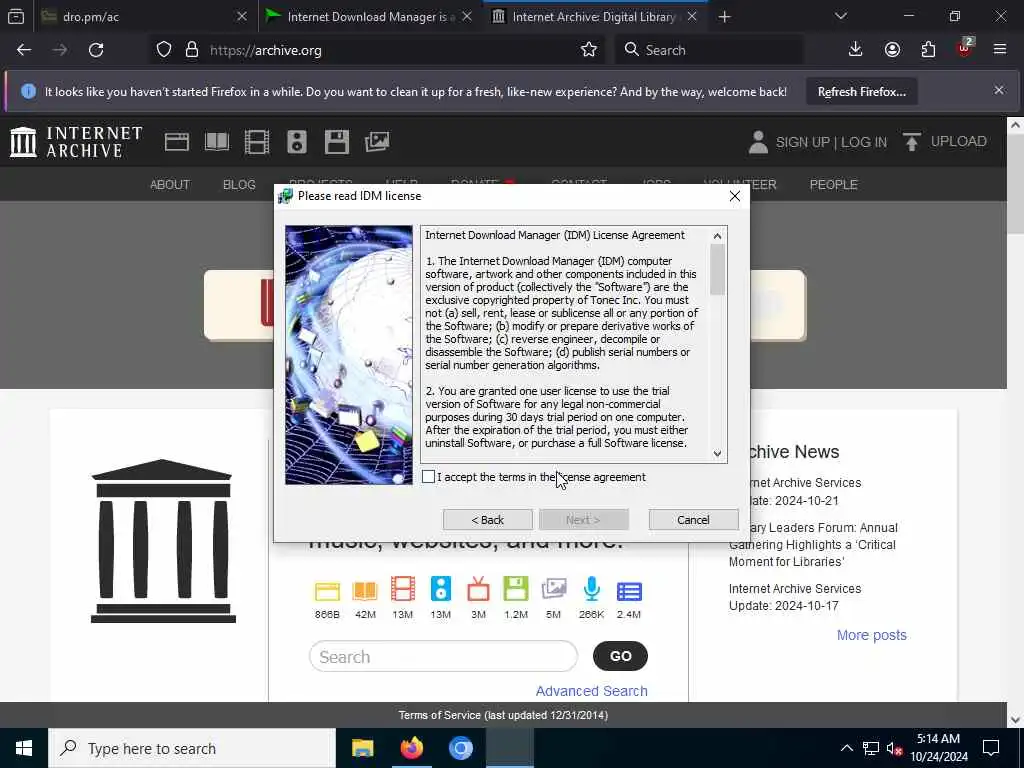
Task: Click the microphone concerts icon 266K
Action: [x=592, y=589]
